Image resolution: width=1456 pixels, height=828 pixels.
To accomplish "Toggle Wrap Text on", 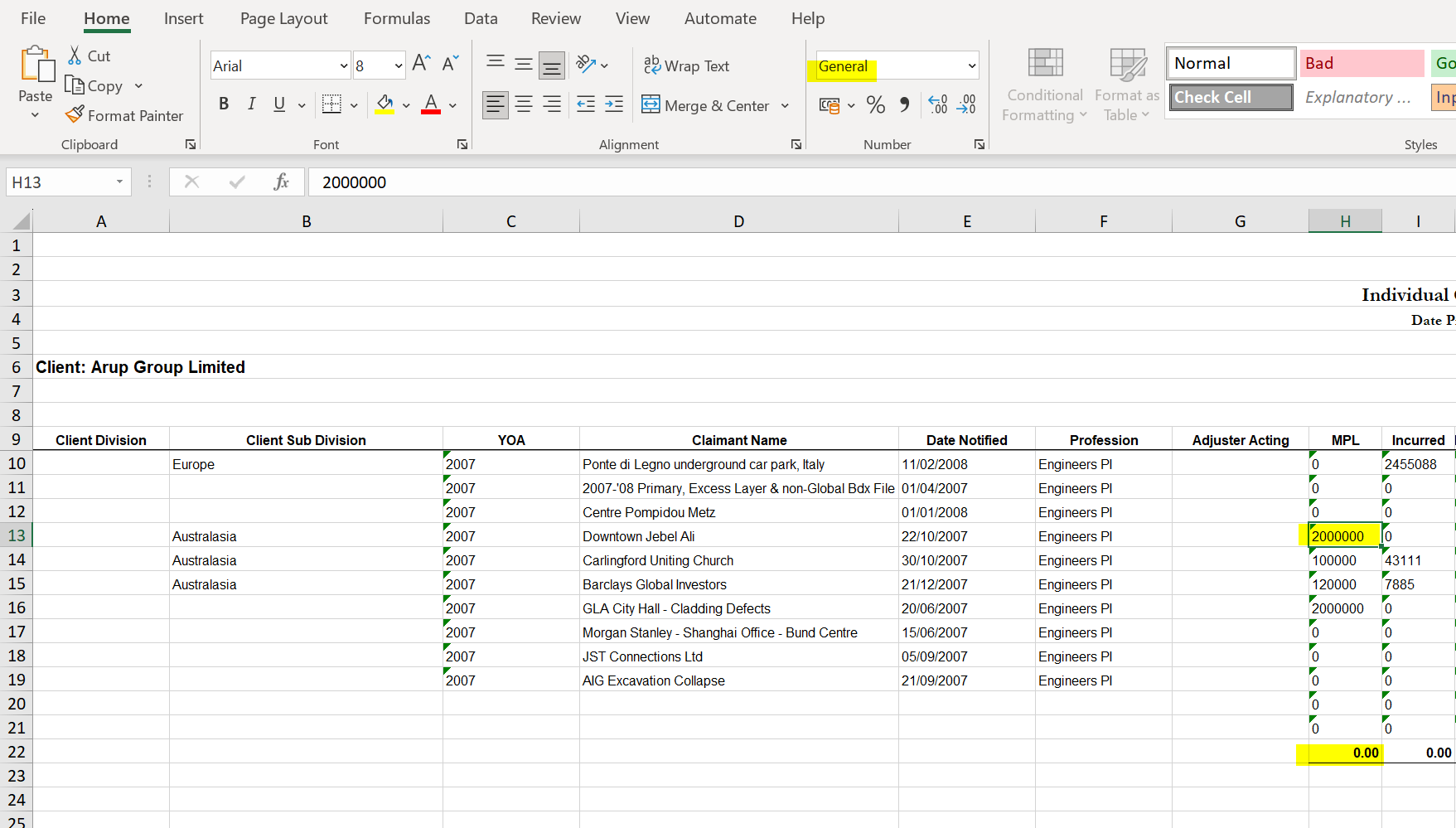I will tap(686, 65).
